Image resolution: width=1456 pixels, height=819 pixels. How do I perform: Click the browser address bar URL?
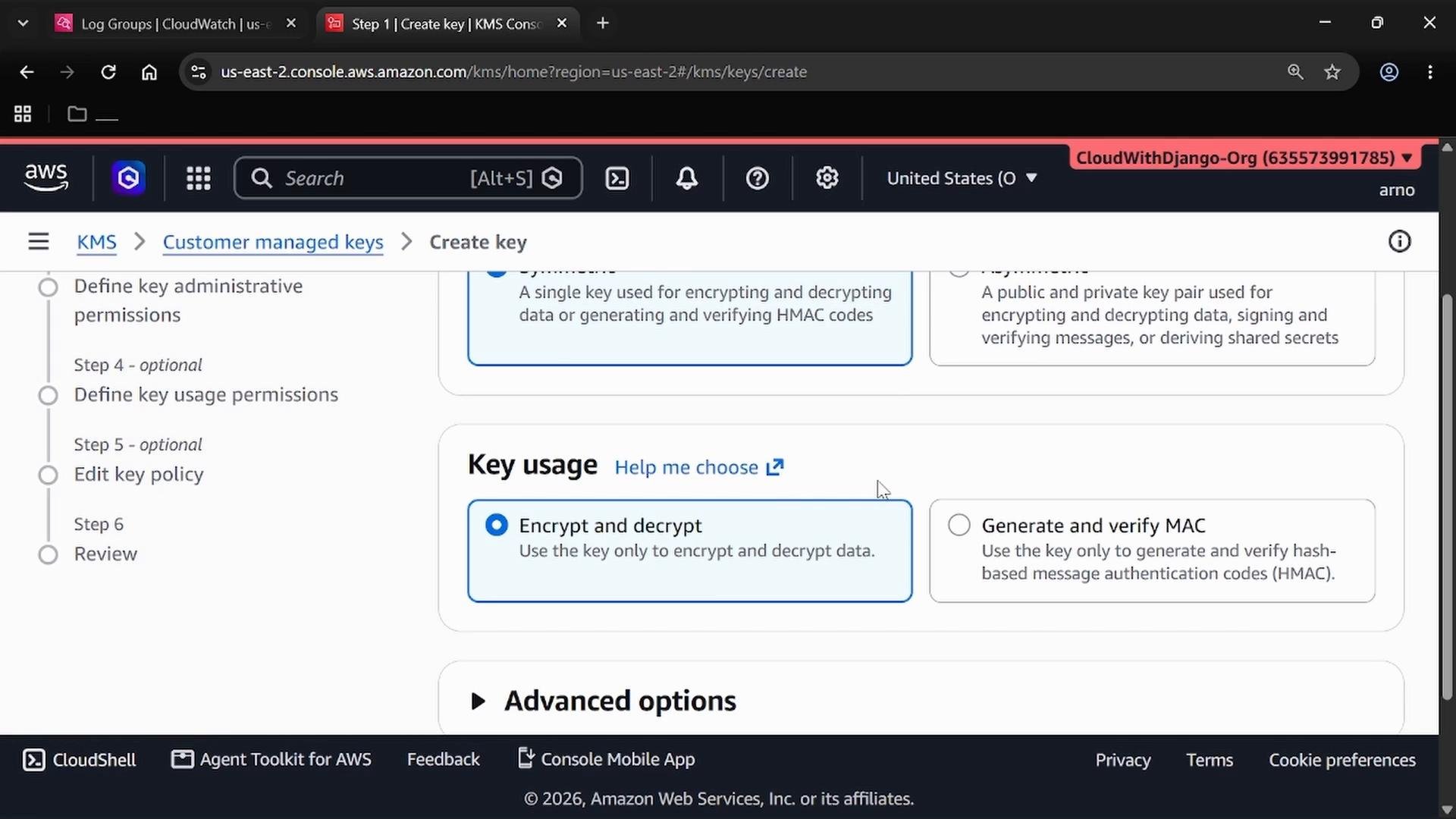click(513, 72)
